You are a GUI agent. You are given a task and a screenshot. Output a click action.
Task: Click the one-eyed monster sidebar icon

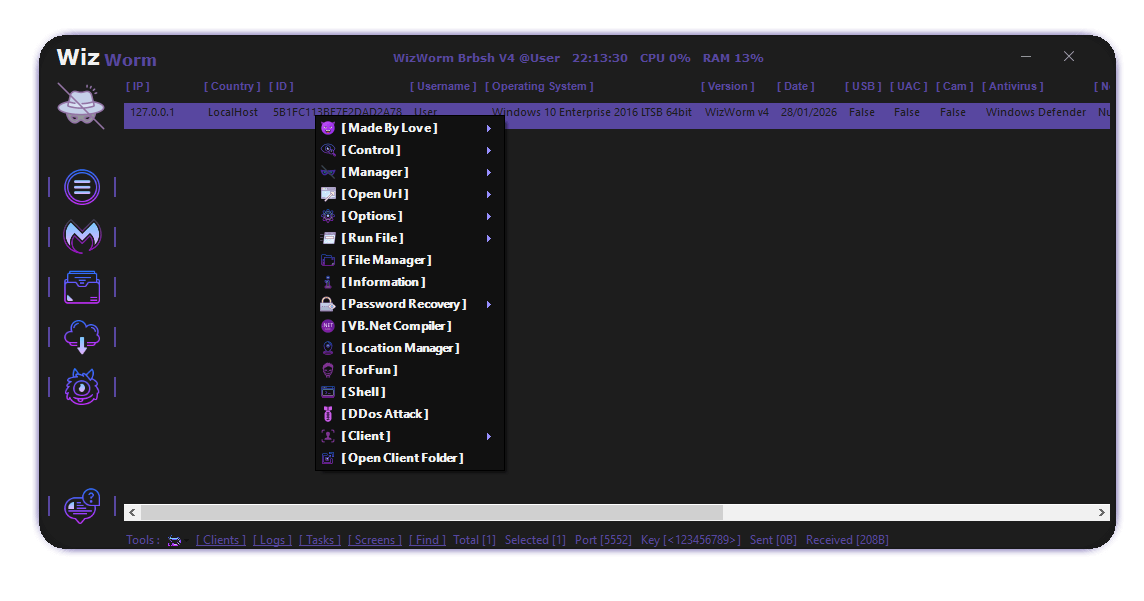[82, 387]
